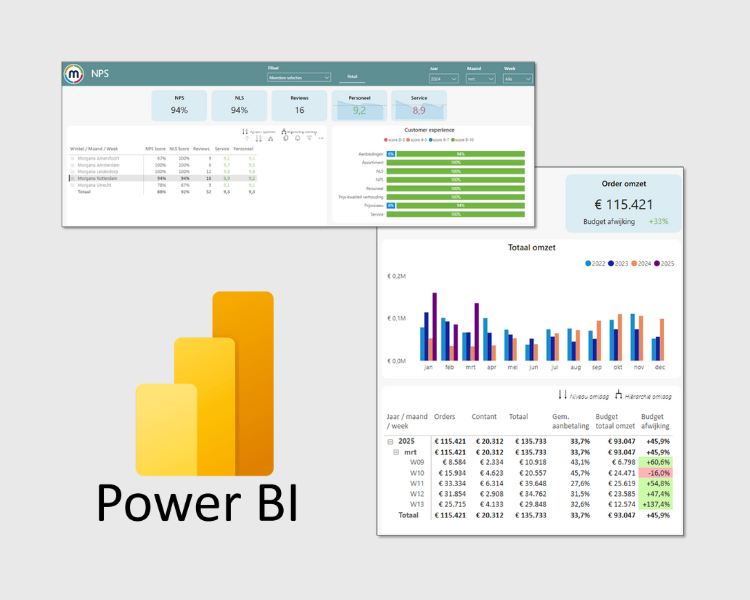
Task: Open the Filiaal dropdown
Action: 299,78
